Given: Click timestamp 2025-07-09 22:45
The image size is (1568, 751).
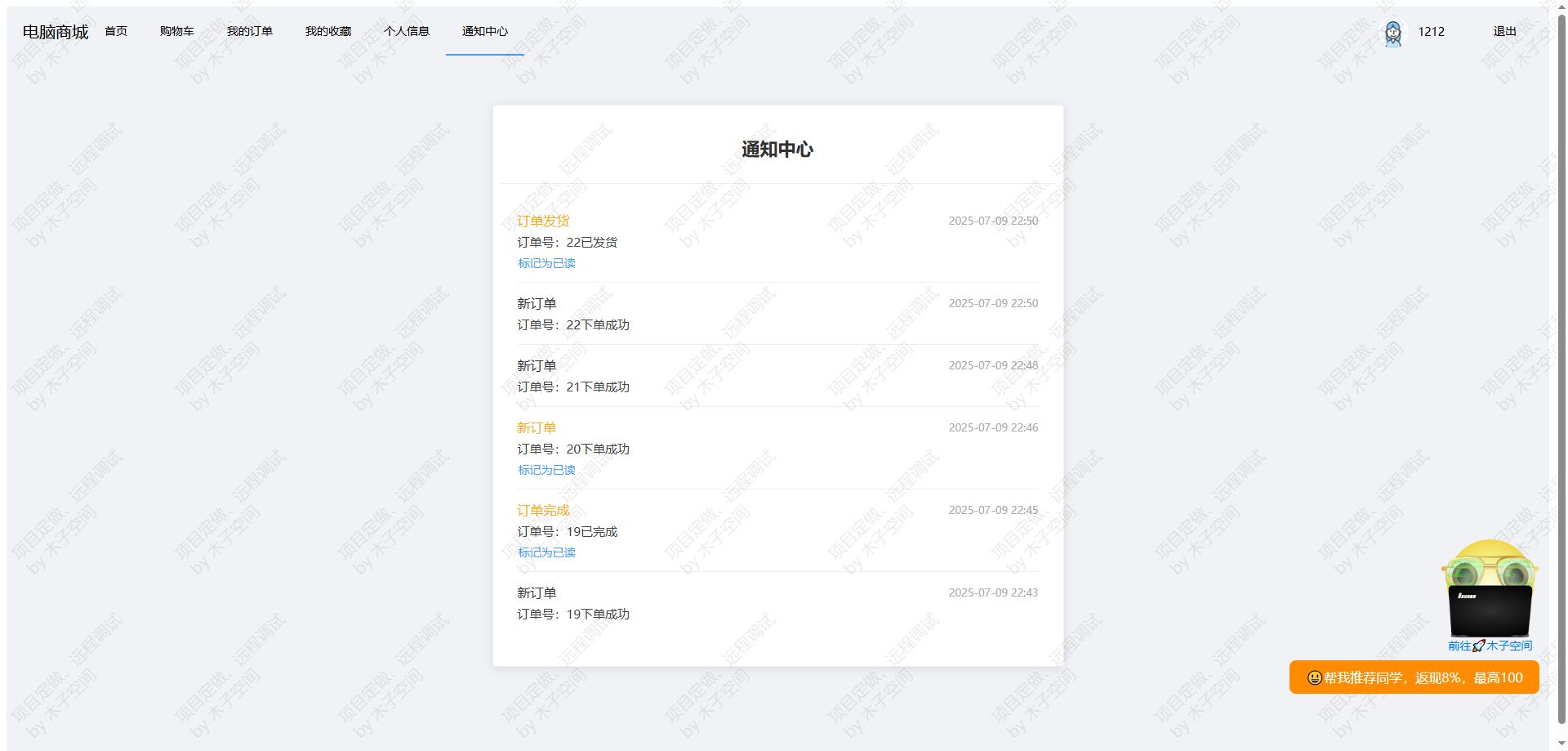Looking at the screenshot, I should pos(993,510).
